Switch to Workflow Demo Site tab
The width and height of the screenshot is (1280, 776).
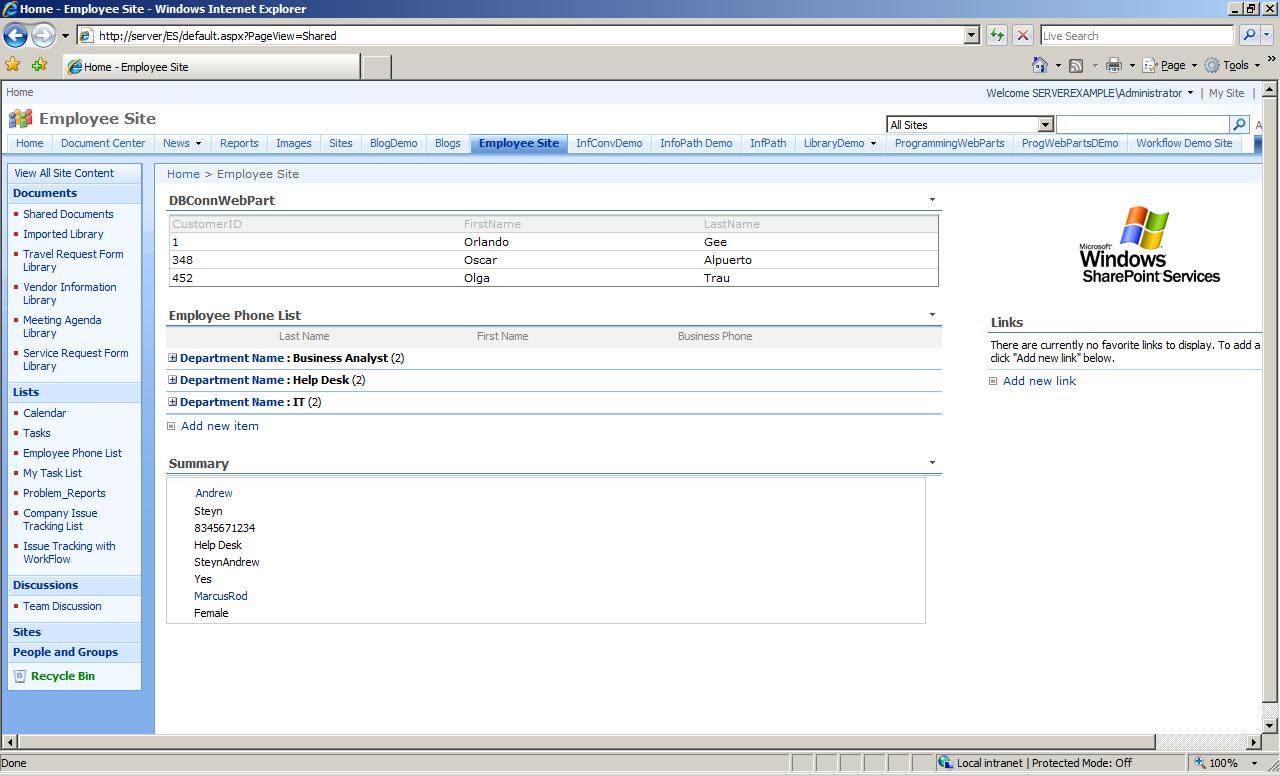coord(1184,143)
